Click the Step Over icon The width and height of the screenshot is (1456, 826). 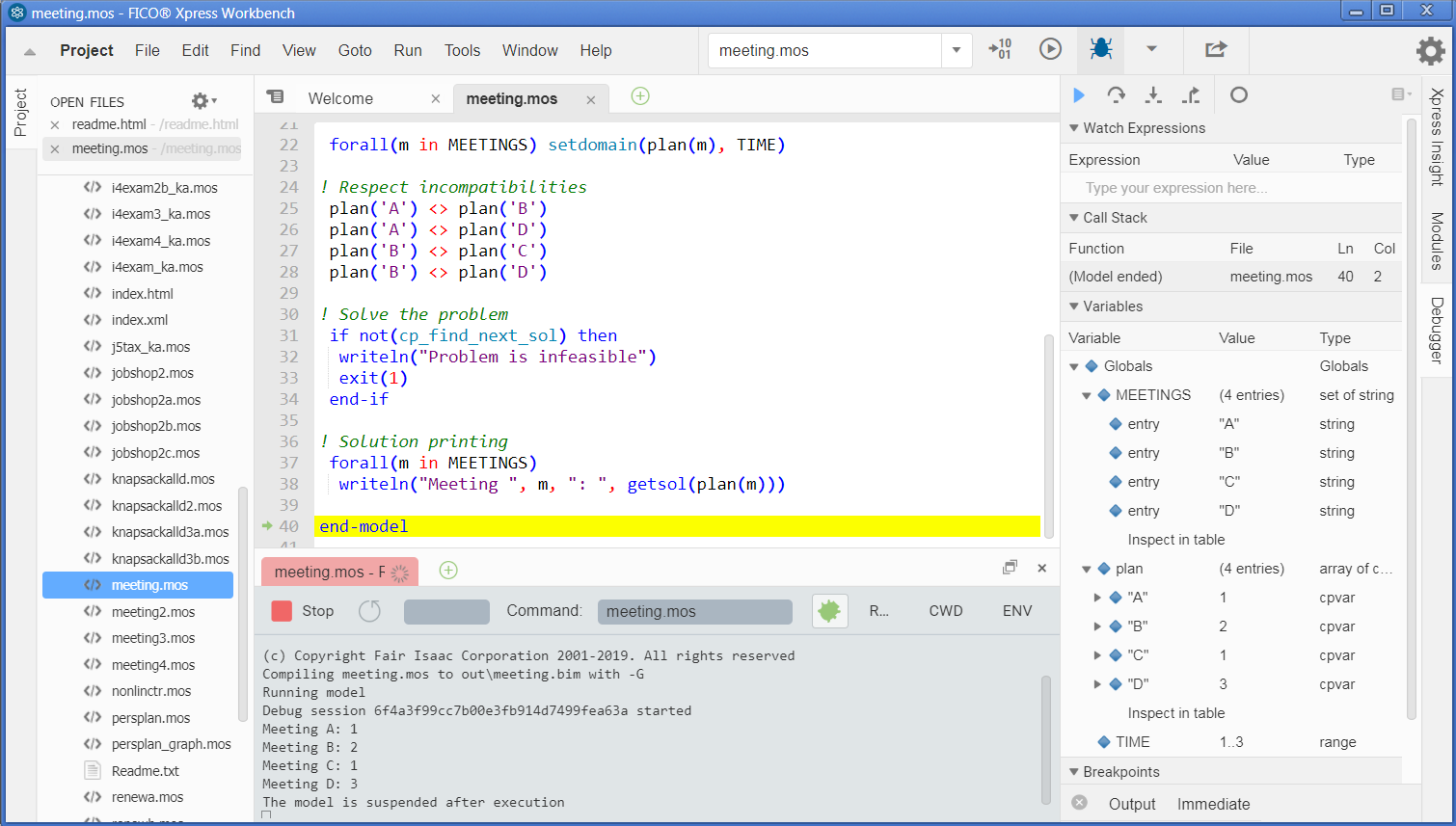(x=1117, y=95)
